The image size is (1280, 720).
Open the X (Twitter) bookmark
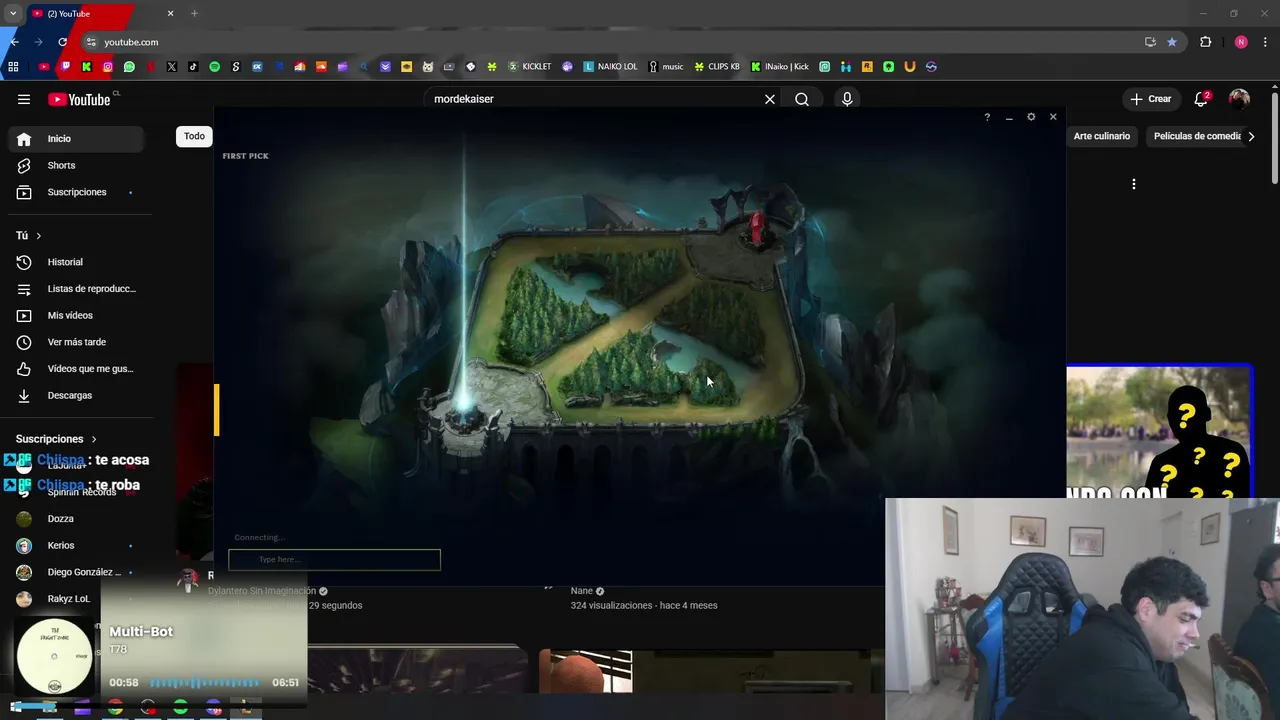coord(172,67)
